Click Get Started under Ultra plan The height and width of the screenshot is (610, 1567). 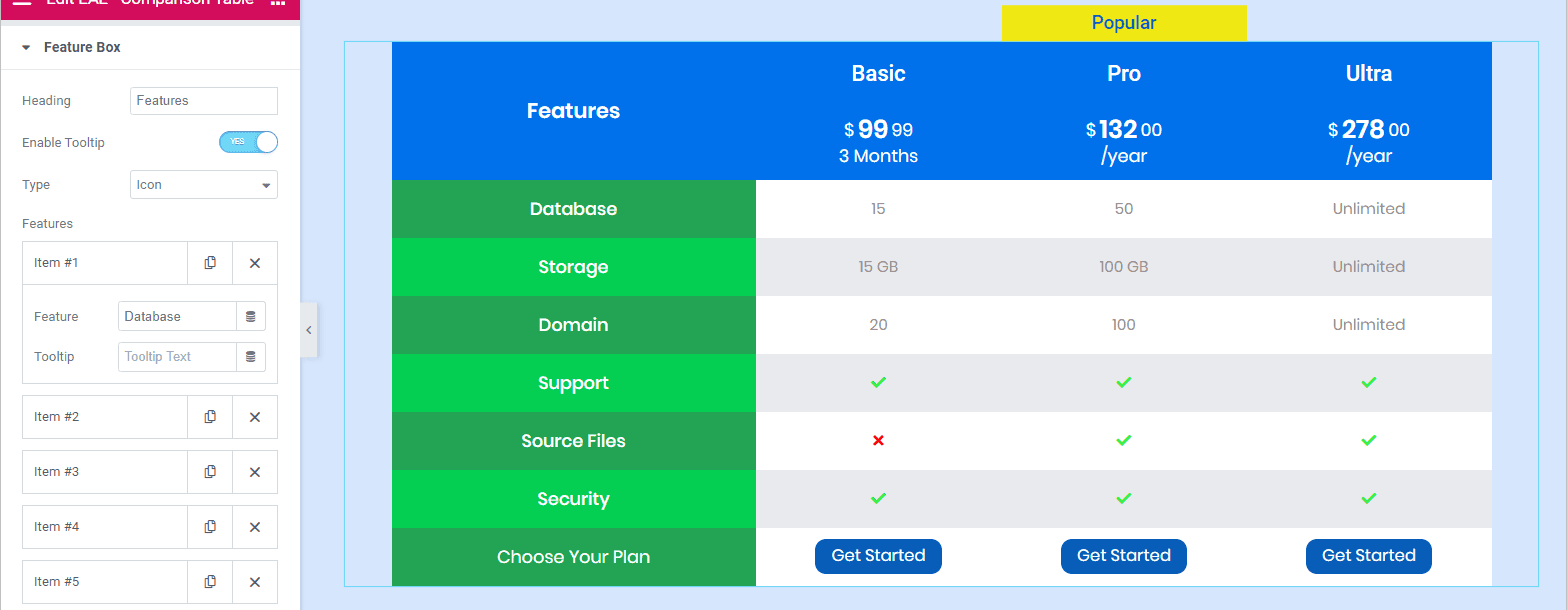[x=1369, y=556]
